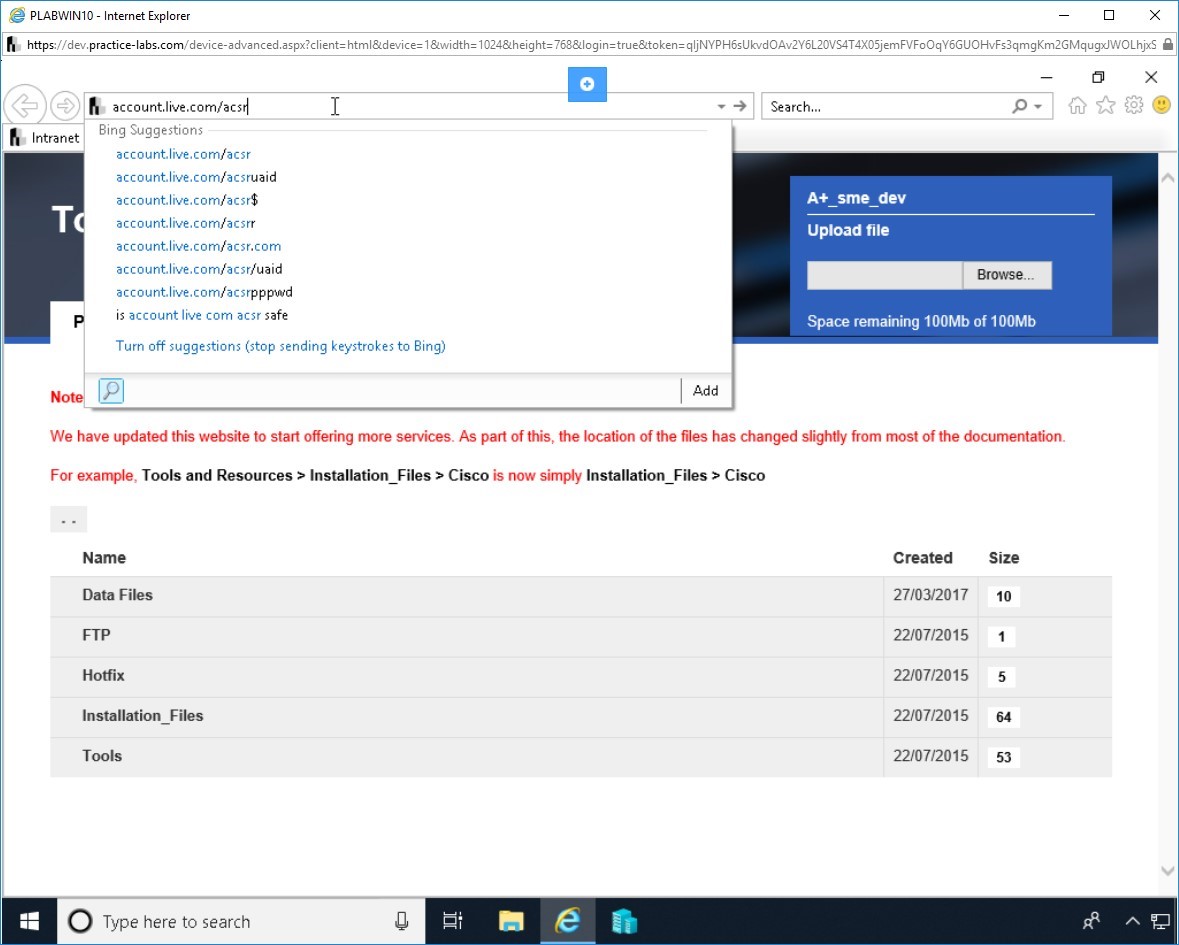
Task: Open the Windows Start button
Action: point(29,921)
